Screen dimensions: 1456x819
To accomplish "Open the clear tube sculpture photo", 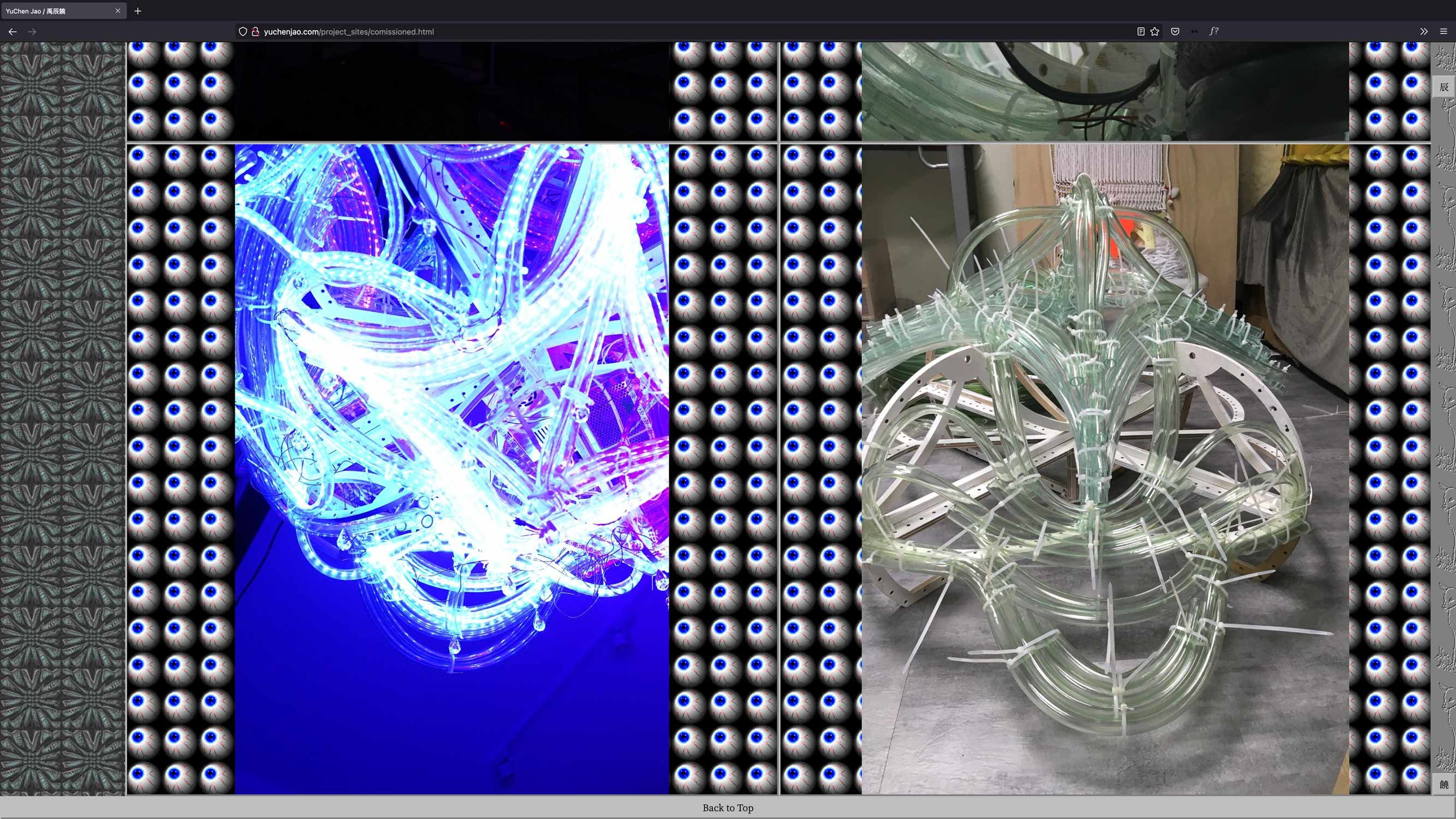I will pos(1105,469).
